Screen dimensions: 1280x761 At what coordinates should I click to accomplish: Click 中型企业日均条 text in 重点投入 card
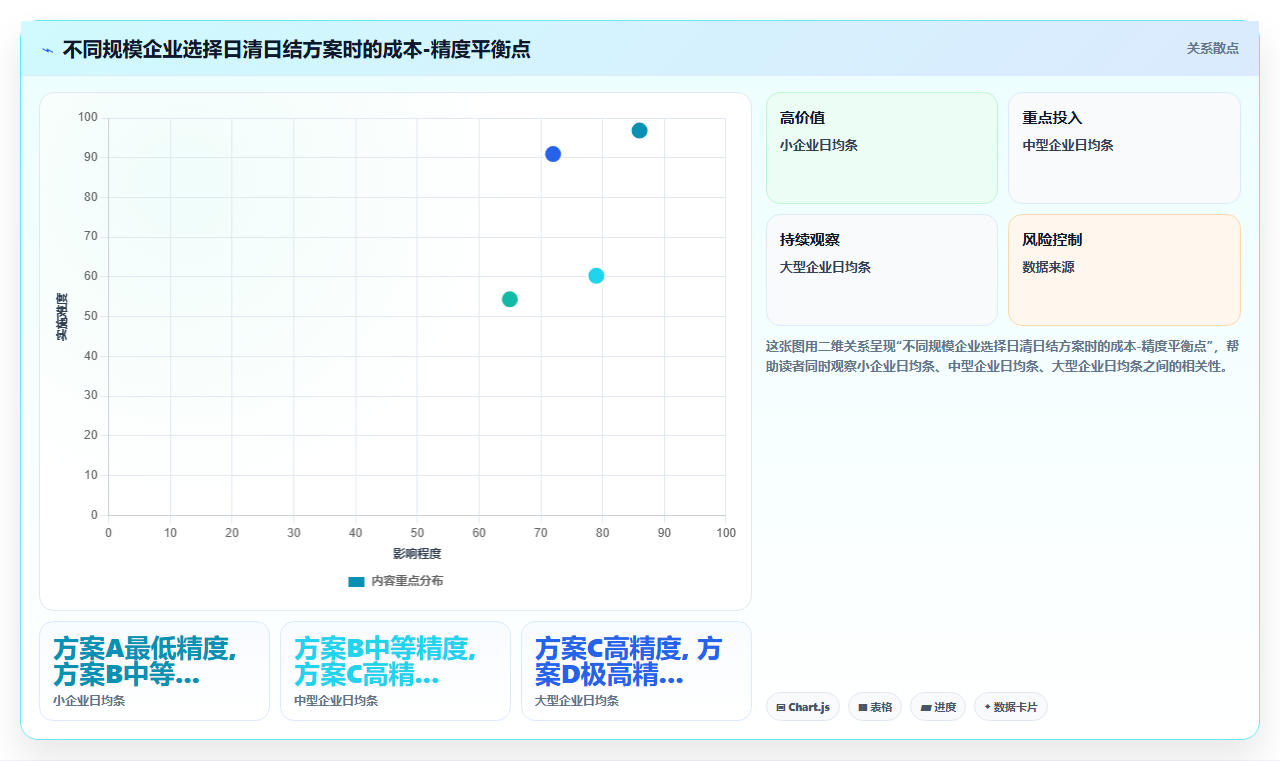pyautogui.click(x=1068, y=145)
